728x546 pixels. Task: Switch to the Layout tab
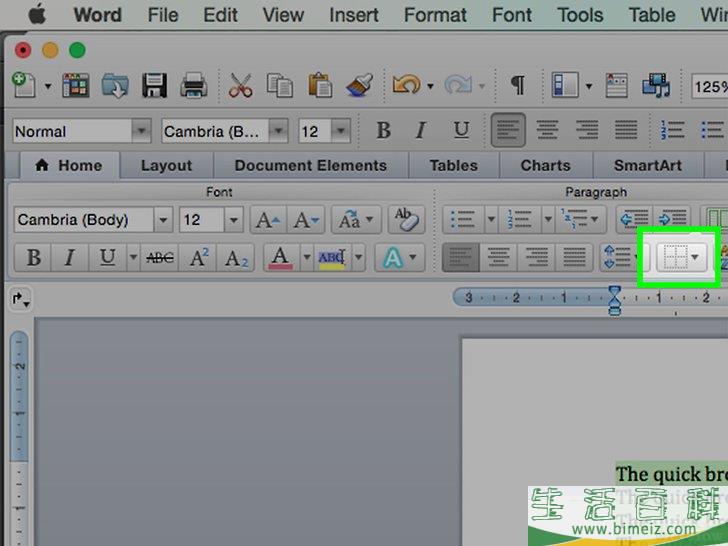(x=166, y=165)
